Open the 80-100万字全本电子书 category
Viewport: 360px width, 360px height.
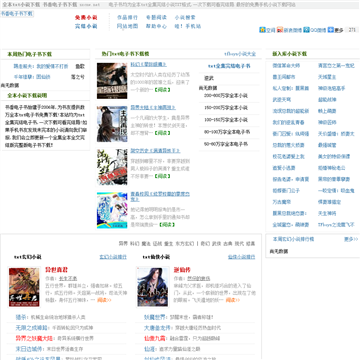click(226, 132)
